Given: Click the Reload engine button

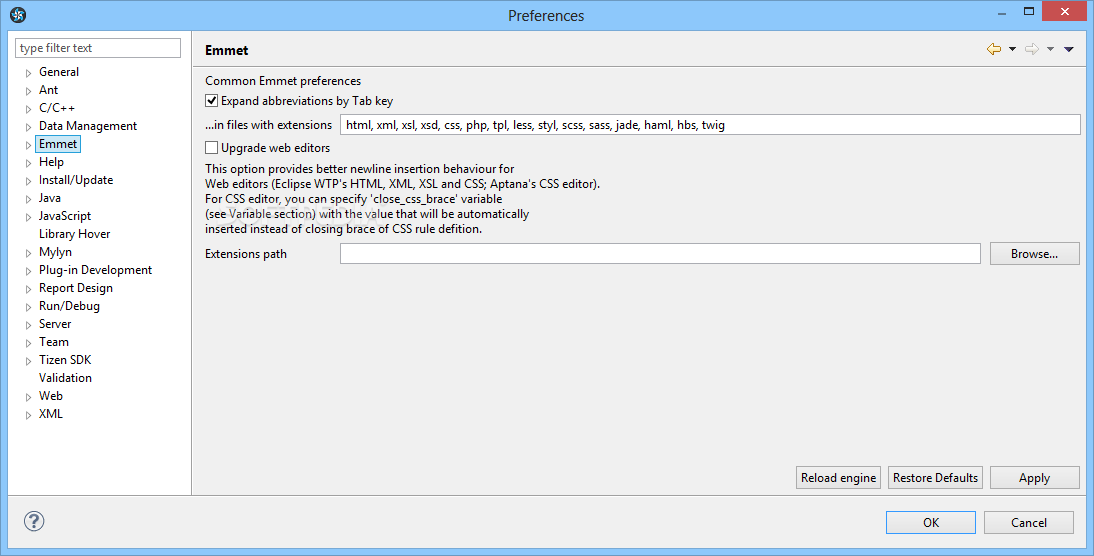Looking at the screenshot, I should [838, 478].
